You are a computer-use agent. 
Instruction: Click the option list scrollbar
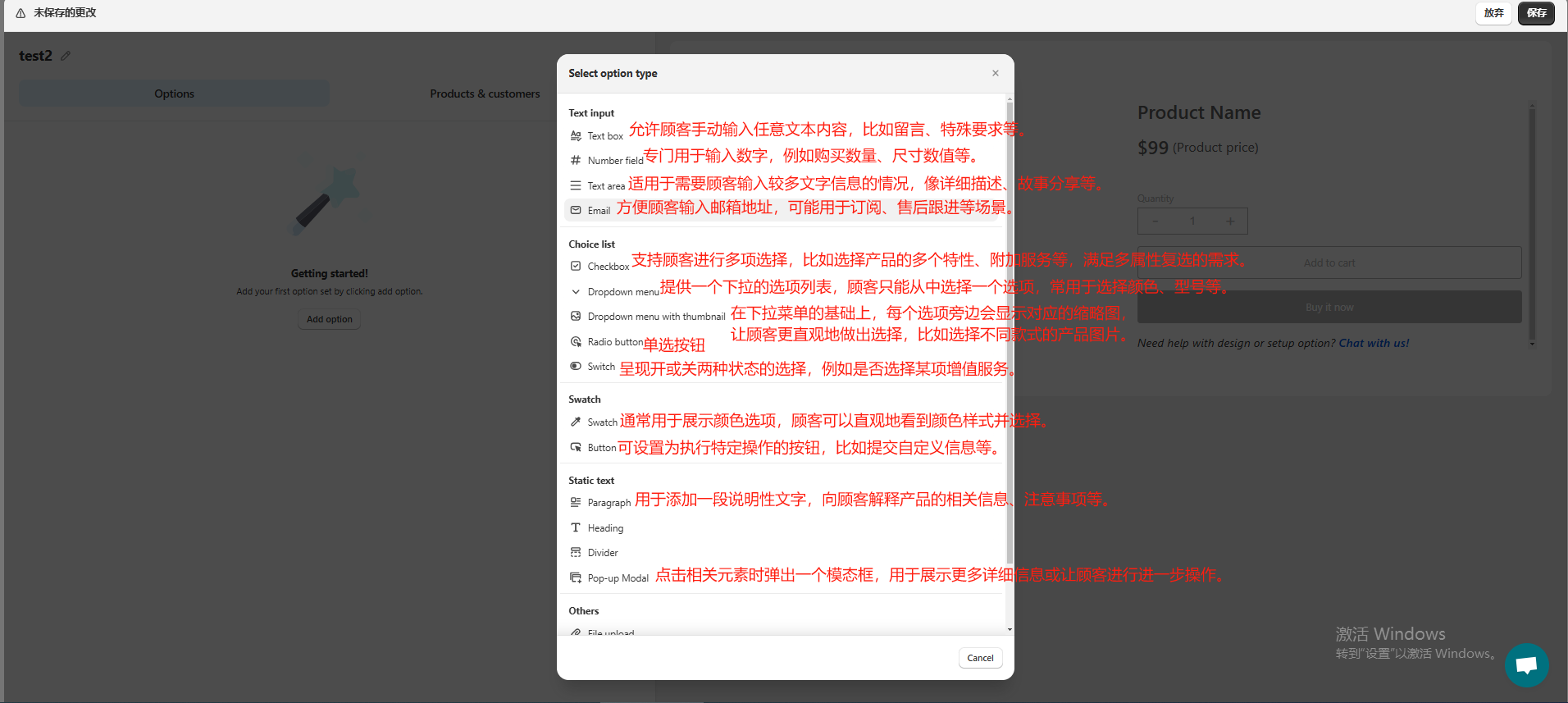pos(1010,332)
